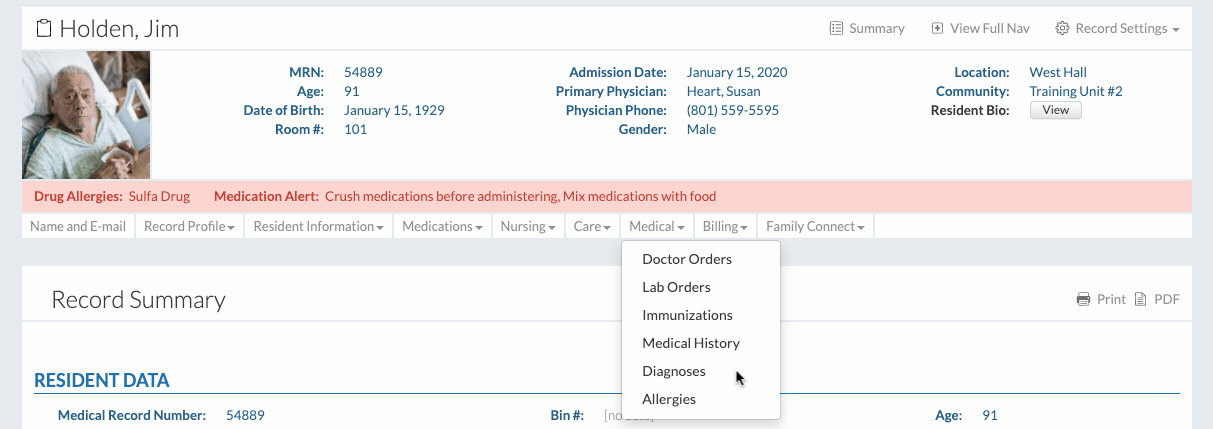The height and width of the screenshot is (429, 1213).
Task: Click the PDF export icon
Action: click(1140, 299)
